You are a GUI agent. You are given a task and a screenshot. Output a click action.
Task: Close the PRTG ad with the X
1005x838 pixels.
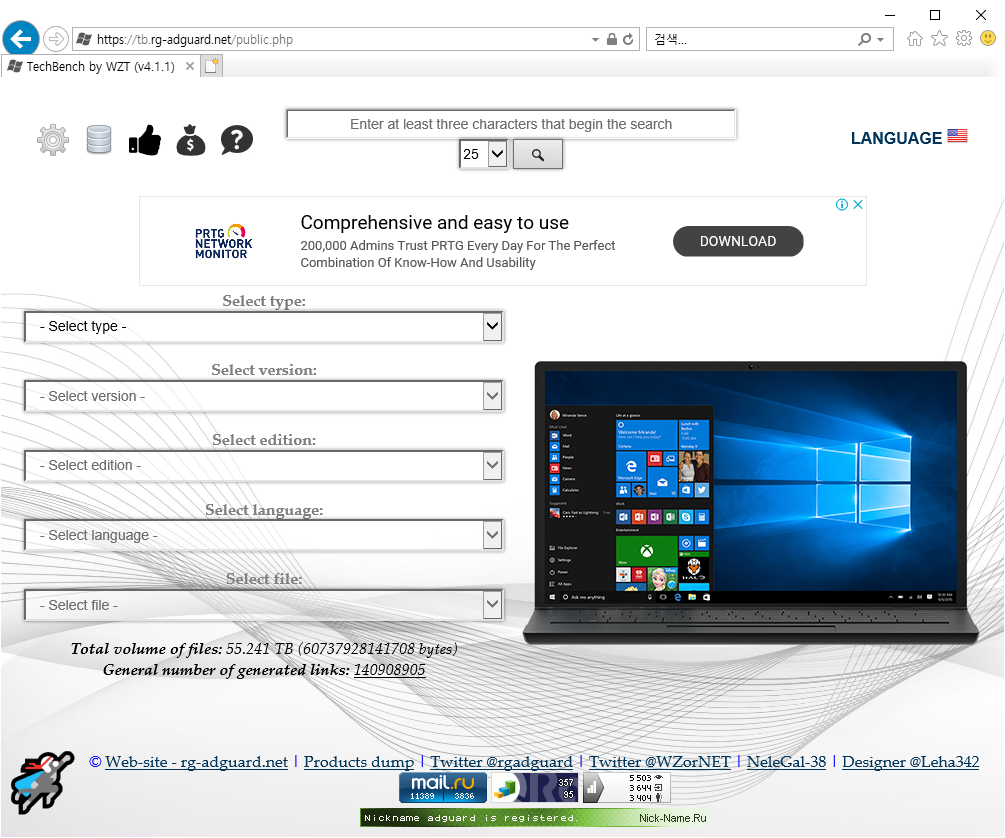858,205
